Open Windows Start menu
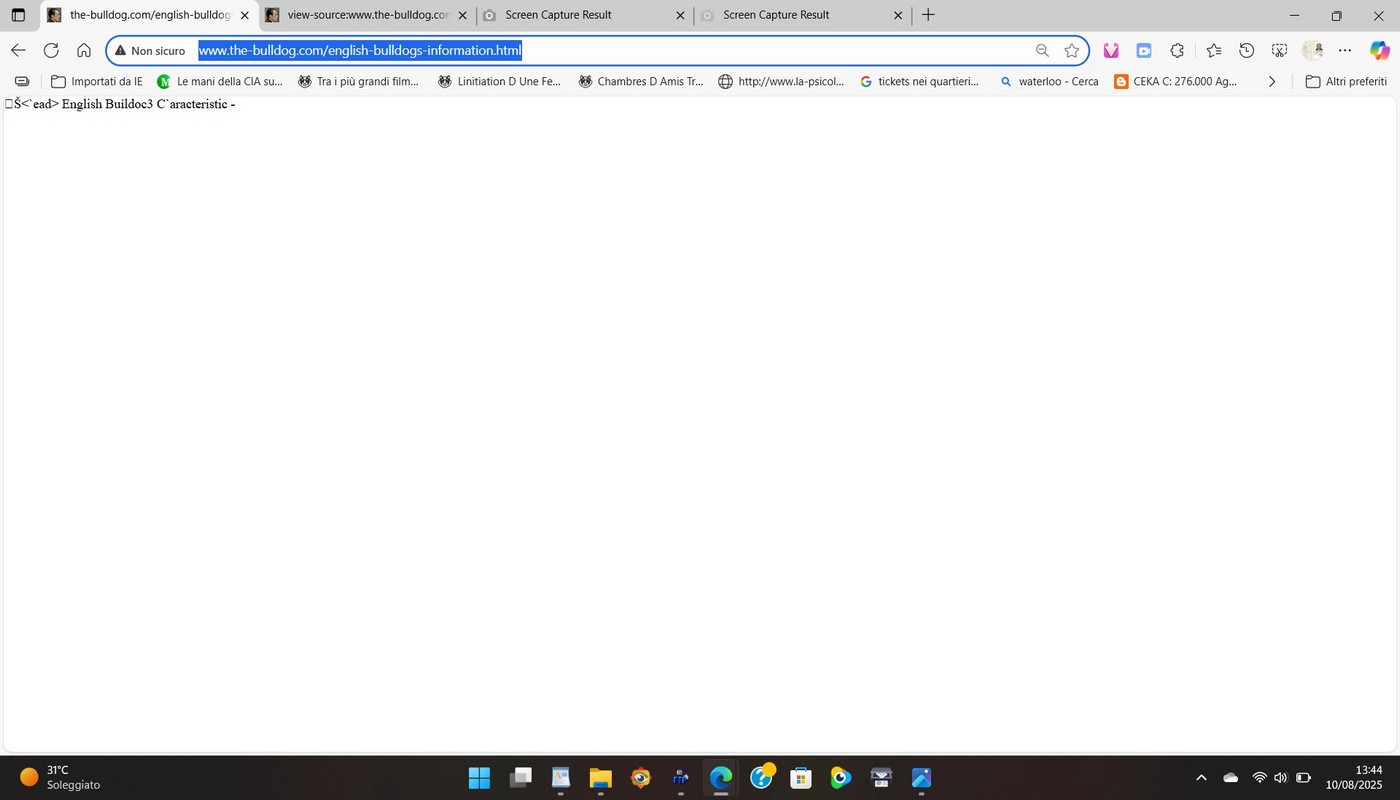This screenshot has height=800, width=1400. 479,777
